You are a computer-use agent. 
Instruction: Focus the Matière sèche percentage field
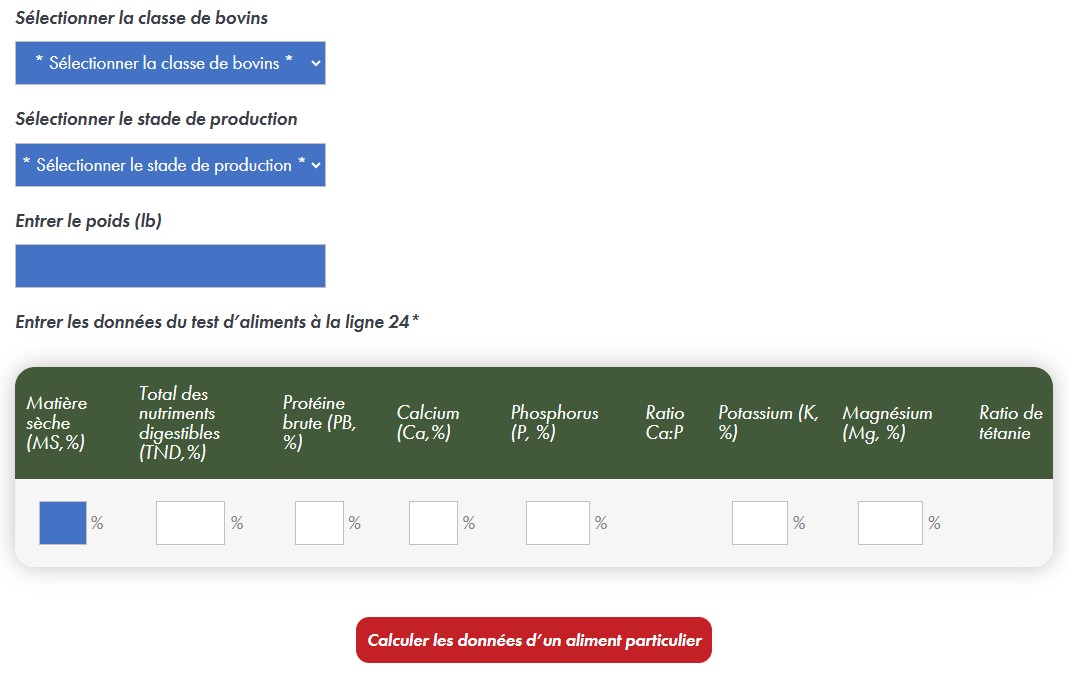pos(63,523)
